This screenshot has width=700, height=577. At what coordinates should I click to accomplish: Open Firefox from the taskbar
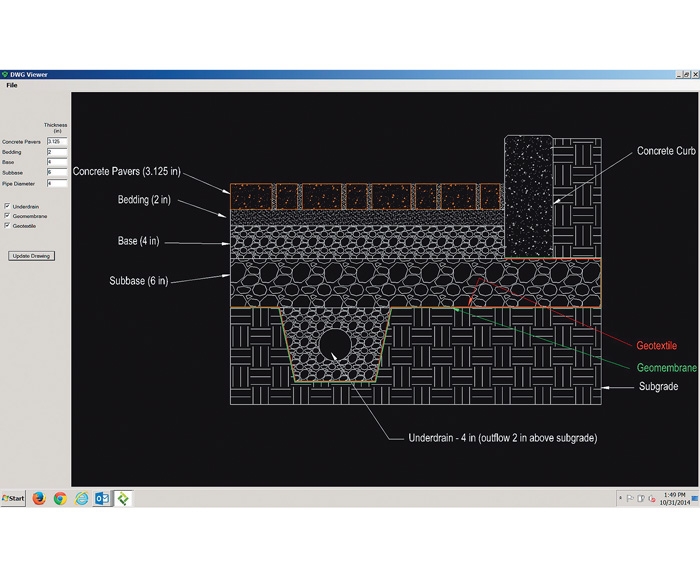click(38, 498)
